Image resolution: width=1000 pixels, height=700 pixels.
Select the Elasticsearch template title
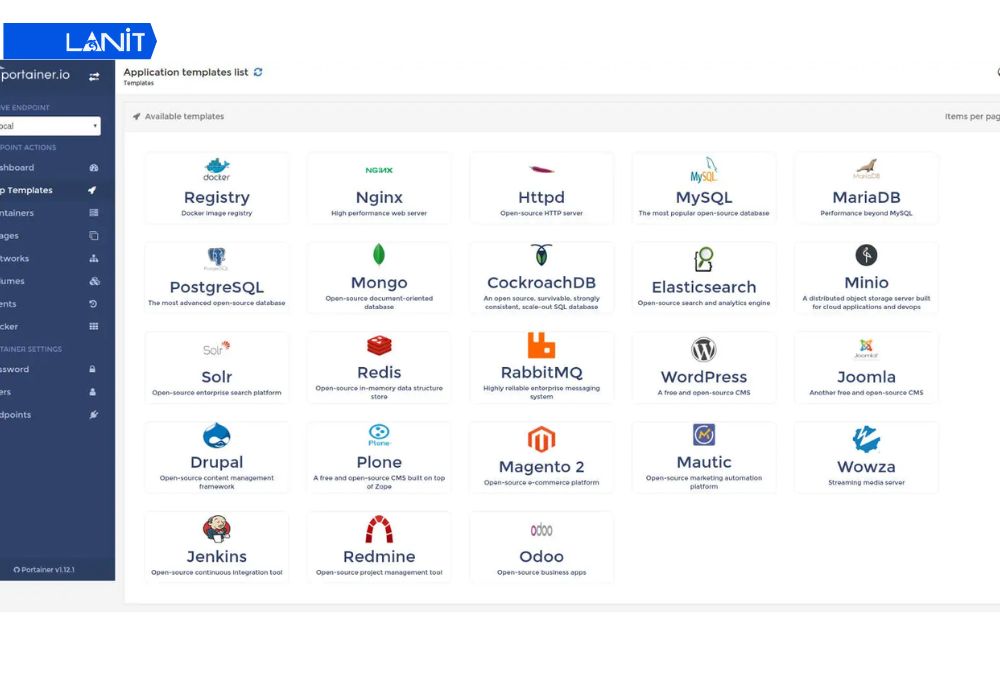point(704,288)
